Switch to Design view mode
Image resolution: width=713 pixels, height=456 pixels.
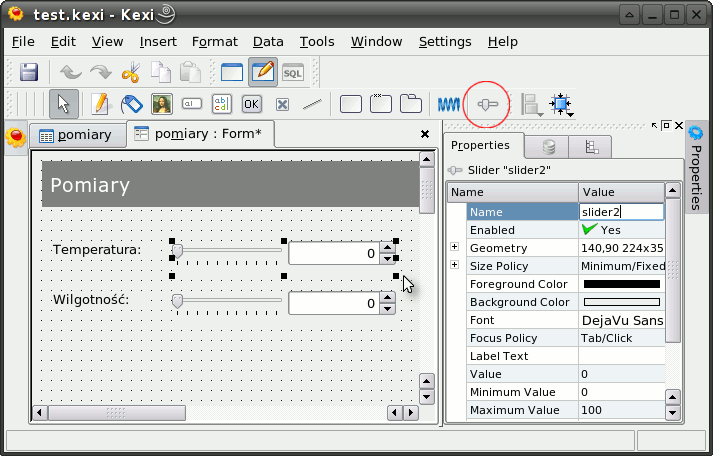tap(263, 72)
